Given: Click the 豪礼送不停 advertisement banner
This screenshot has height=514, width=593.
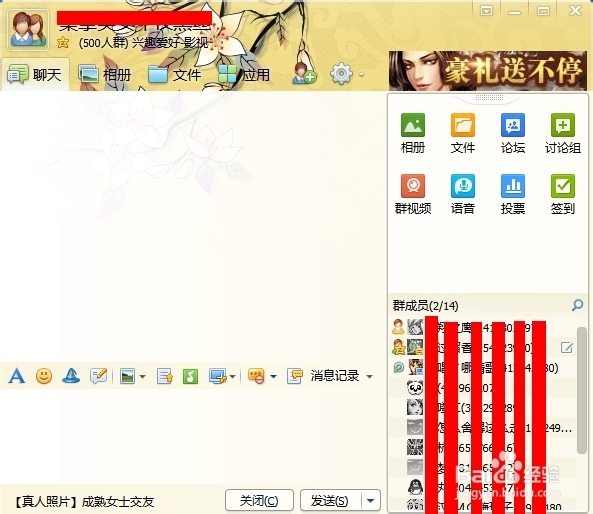Looking at the screenshot, I should point(488,71).
